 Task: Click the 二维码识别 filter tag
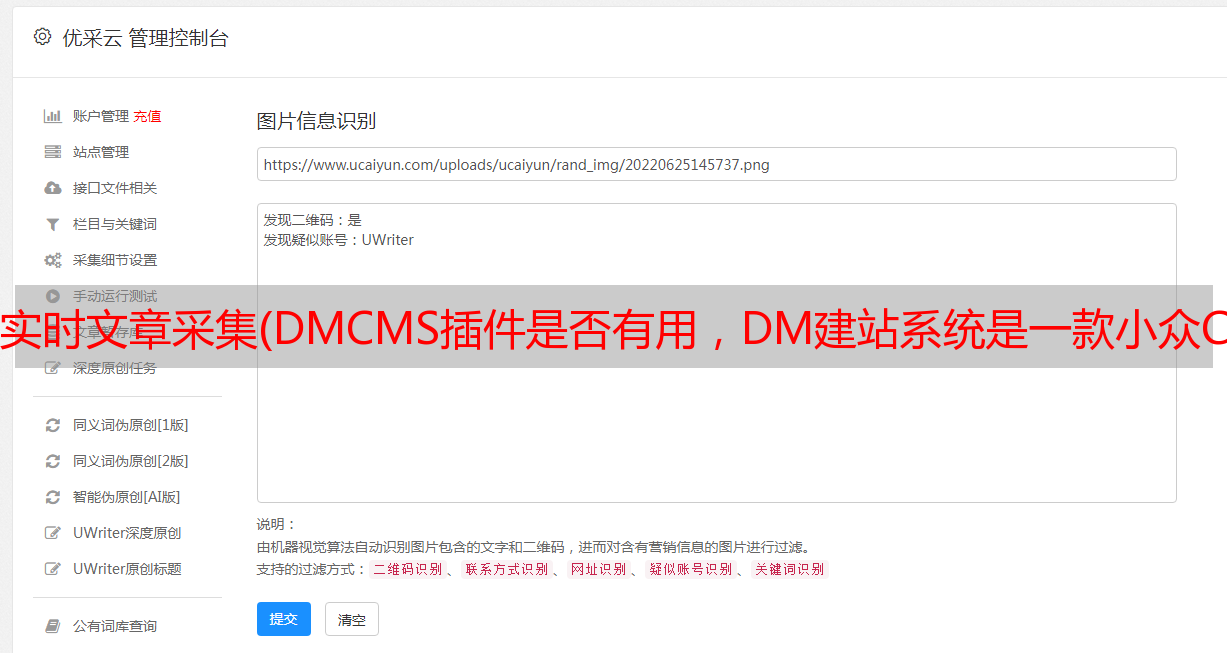click(x=407, y=569)
